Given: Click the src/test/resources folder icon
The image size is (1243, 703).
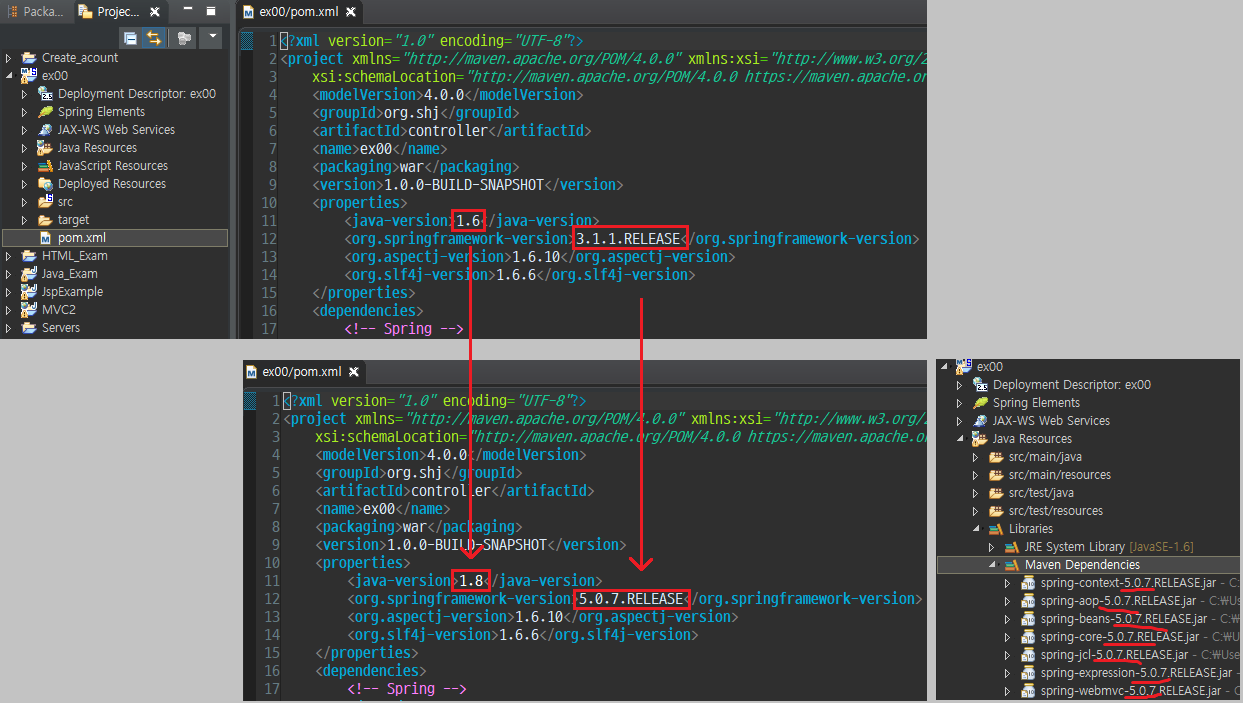Looking at the screenshot, I should 996,511.
